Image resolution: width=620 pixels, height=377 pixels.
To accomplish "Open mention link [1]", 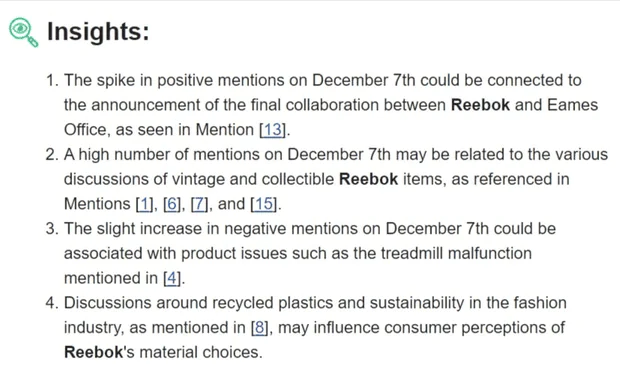I will 144,204.
